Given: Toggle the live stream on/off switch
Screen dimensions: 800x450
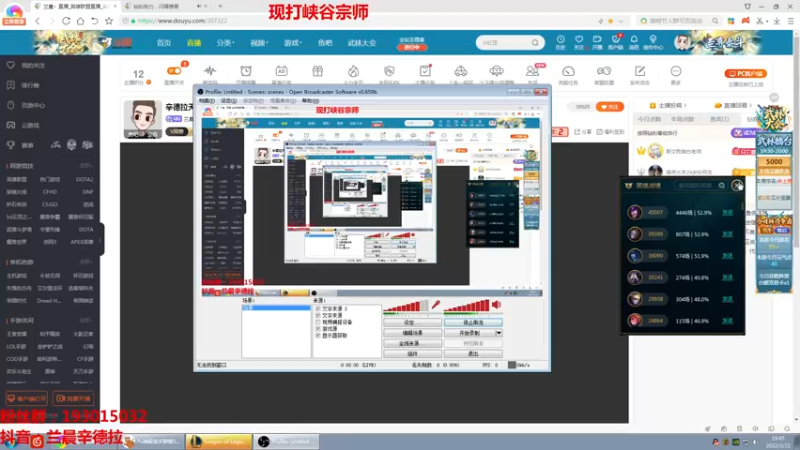Looking at the screenshot, I should (x=174, y=71).
